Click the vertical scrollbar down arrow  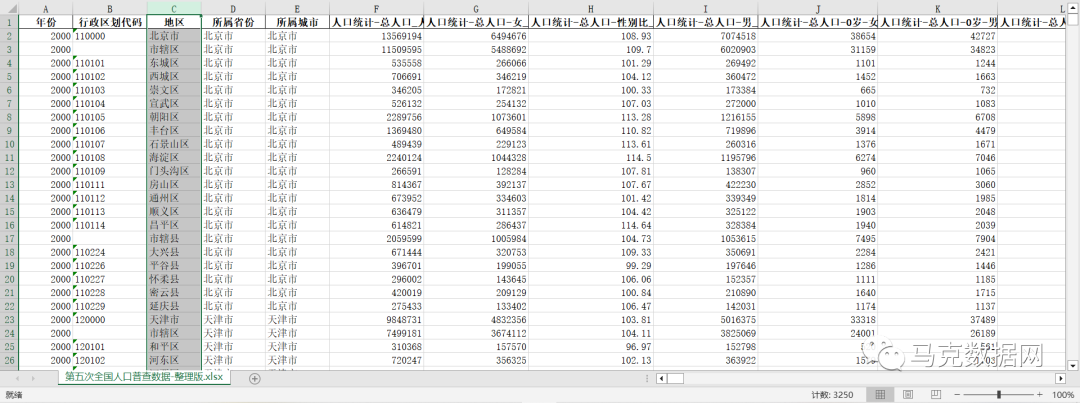1072,364
